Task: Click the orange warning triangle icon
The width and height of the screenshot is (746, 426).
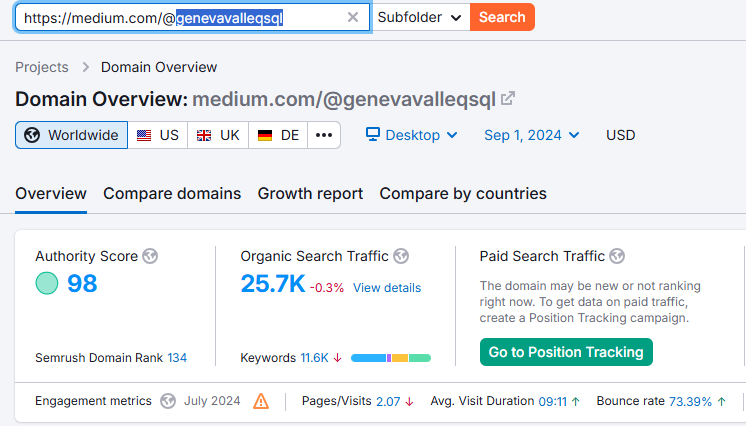Action: pyautogui.click(x=261, y=401)
